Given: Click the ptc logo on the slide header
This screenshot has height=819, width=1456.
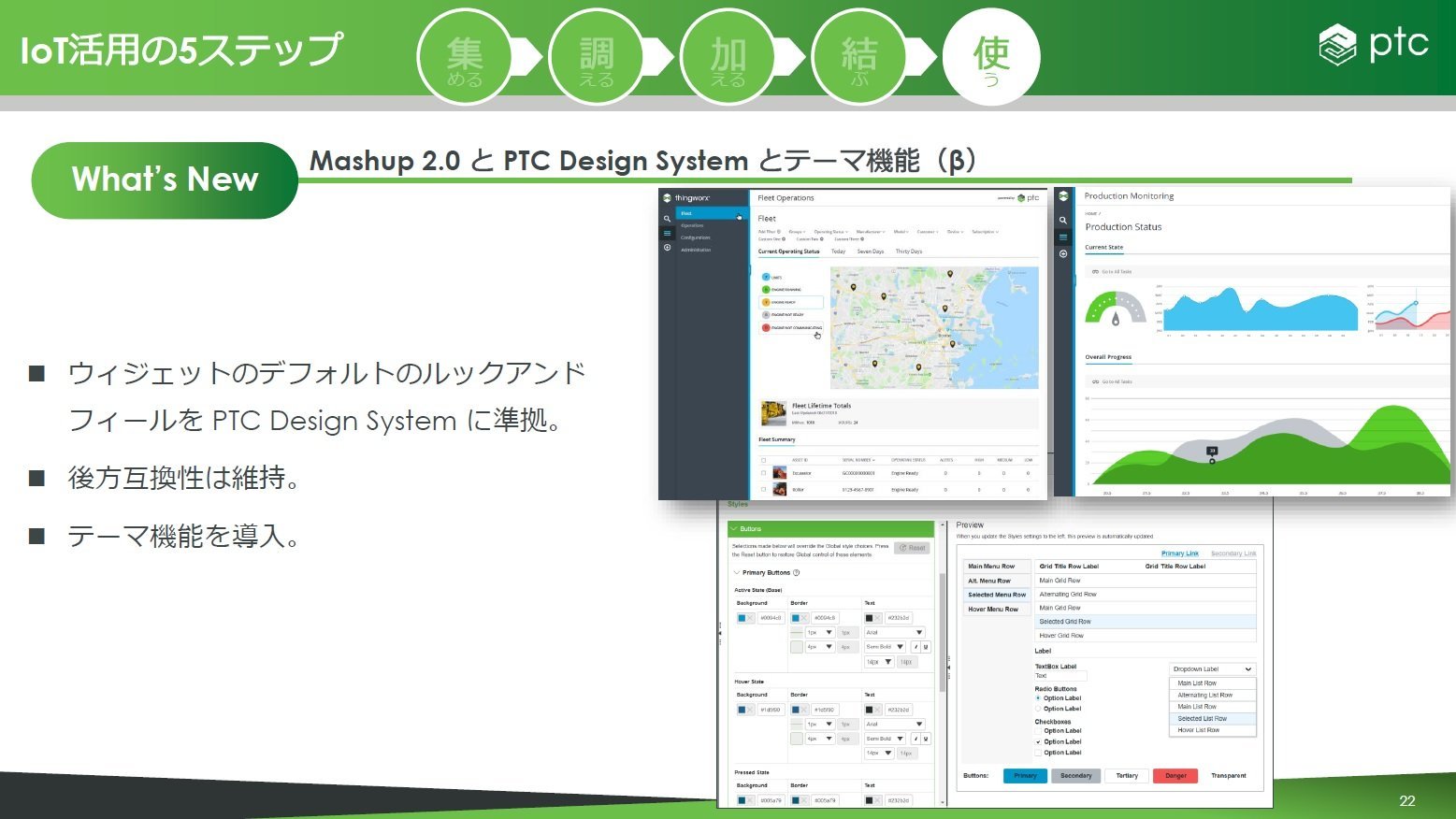Looking at the screenshot, I should pos(1374,45).
